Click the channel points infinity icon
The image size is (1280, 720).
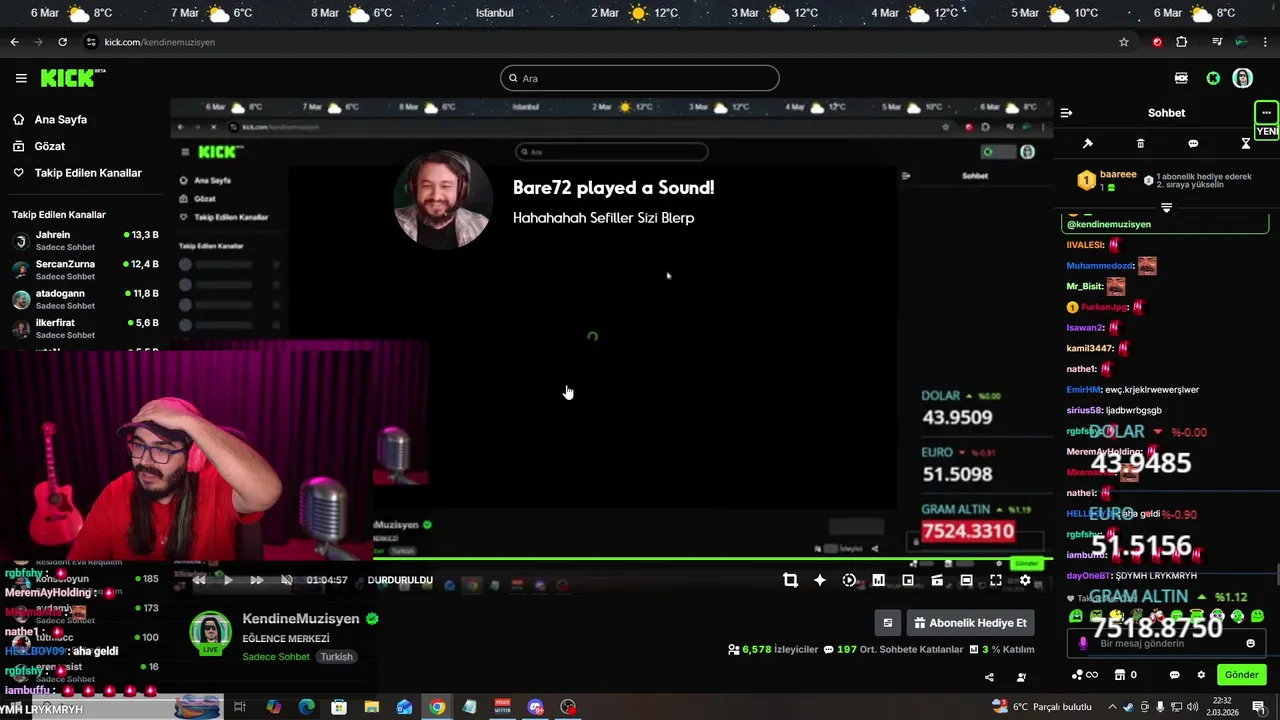click(1085, 675)
